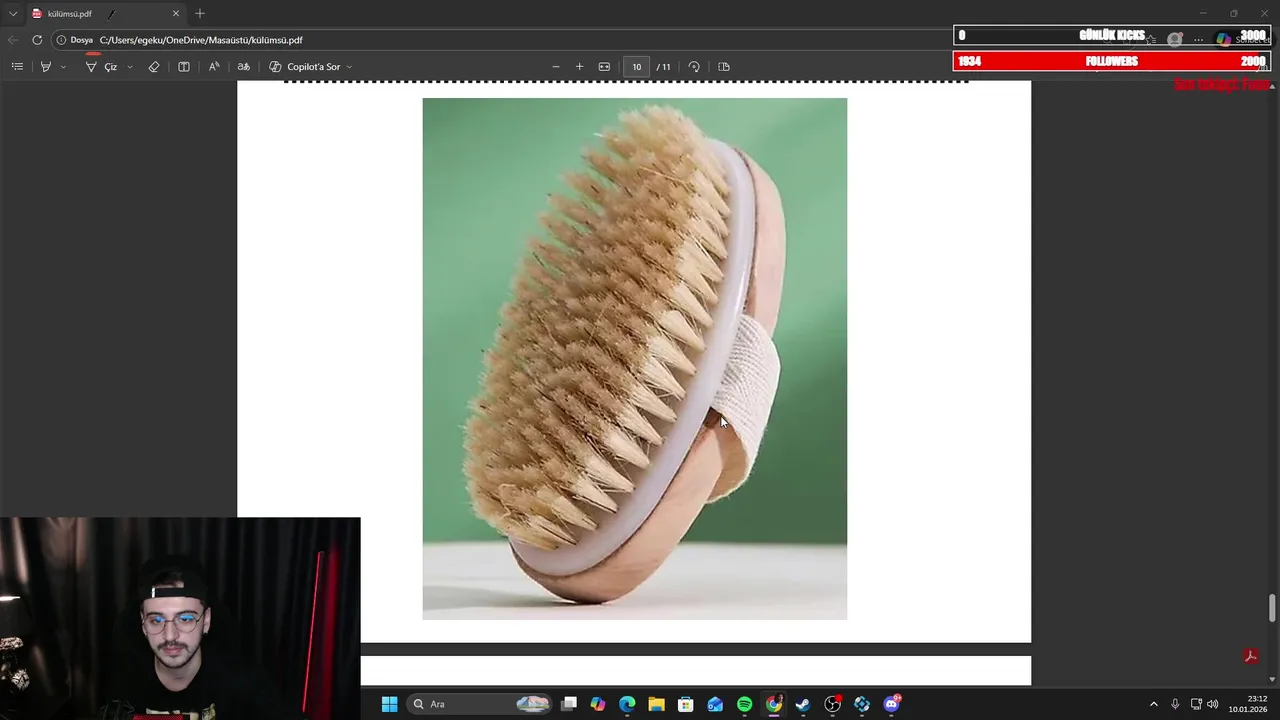This screenshot has height=720, width=1280.
Task: Click the brush image in the PDF
Action: coord(634,358)
